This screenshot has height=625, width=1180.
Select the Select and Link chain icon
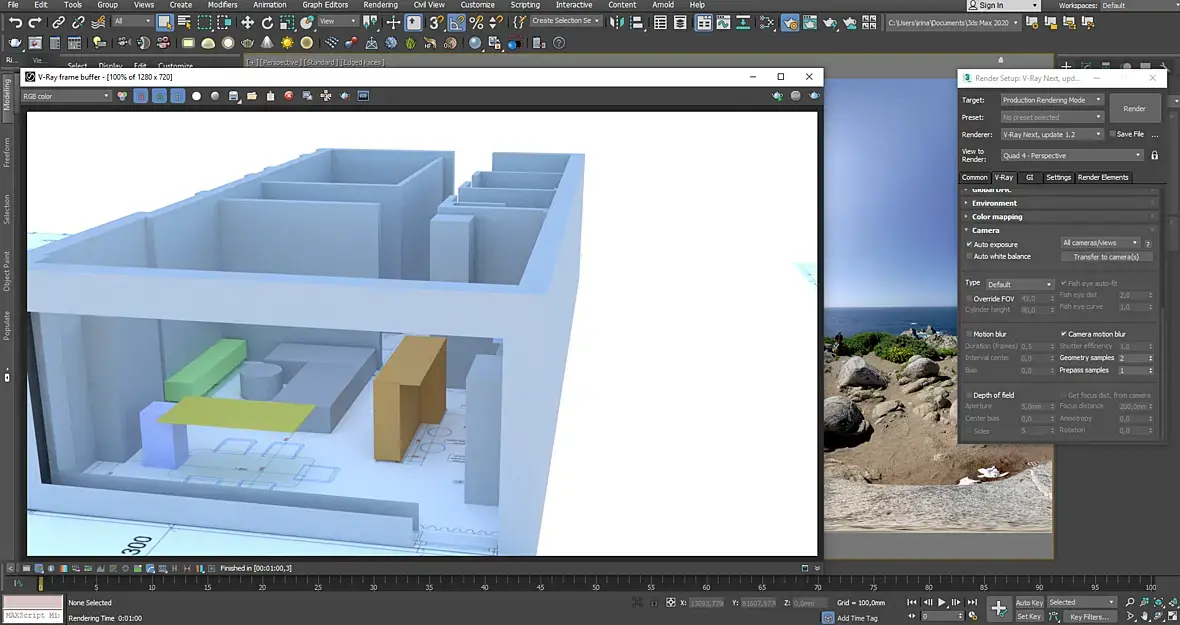[58, 23]
